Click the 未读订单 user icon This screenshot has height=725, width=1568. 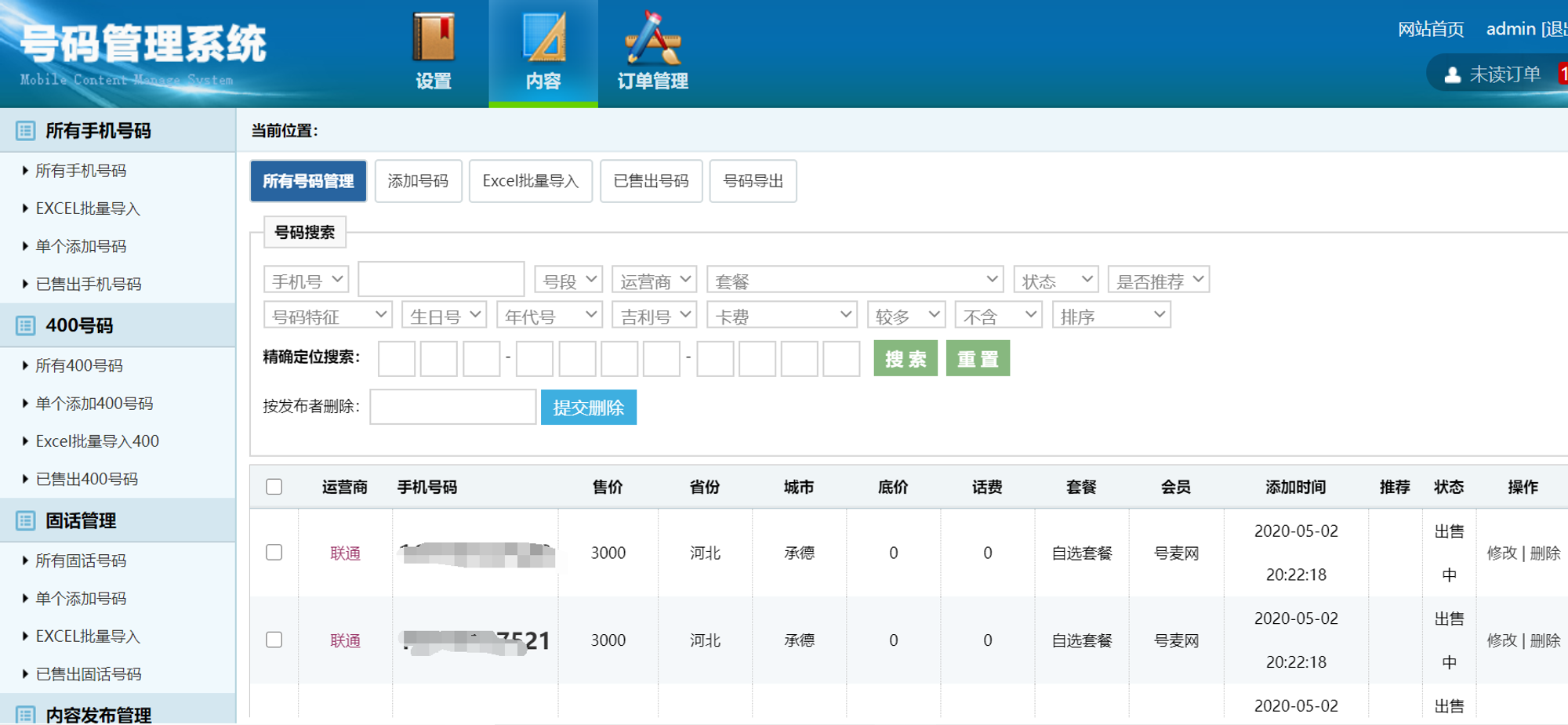1452,74
